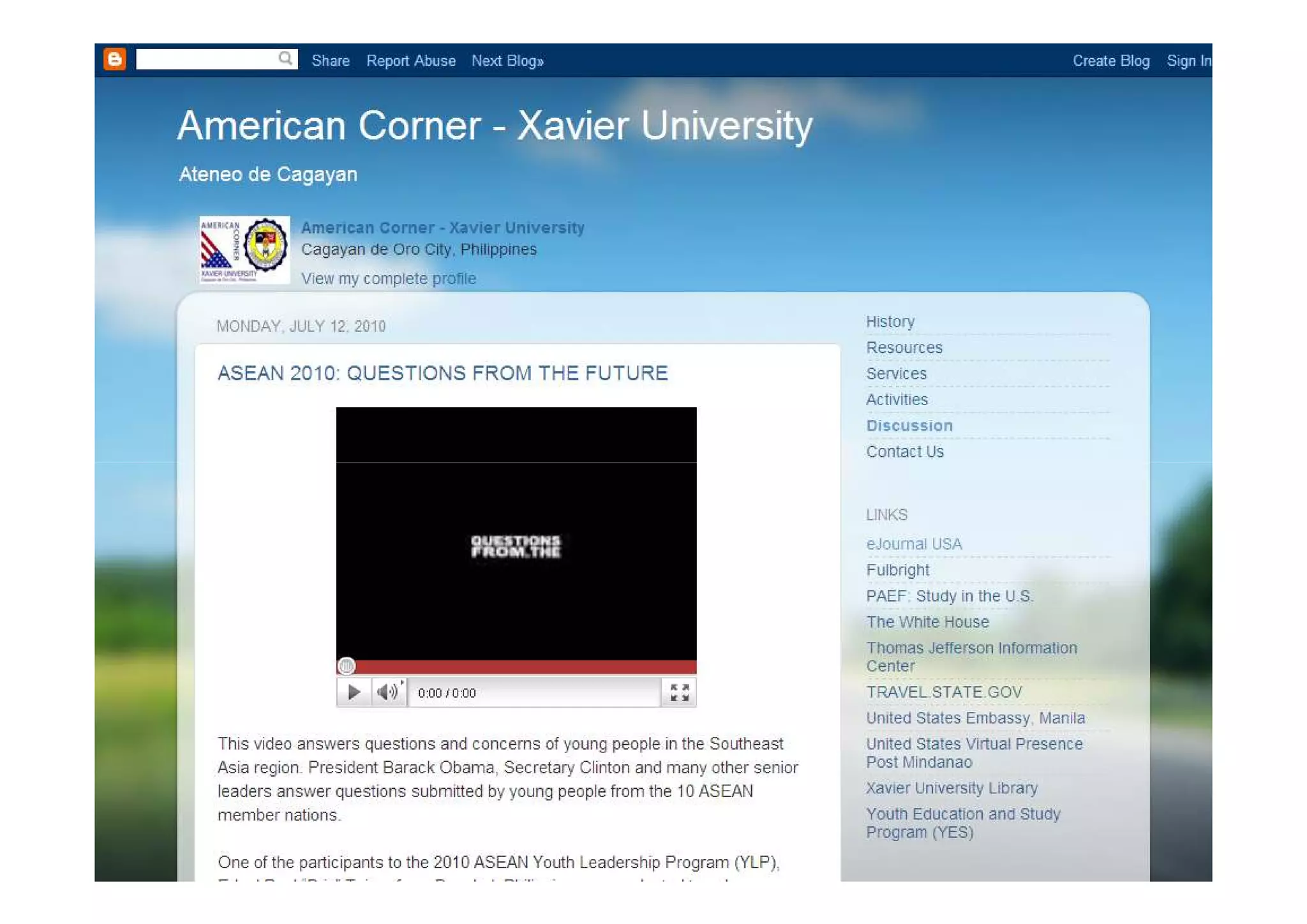Mute the video volume speaker icon
This screenshot has width=1307, height=924.
point(388,692)
